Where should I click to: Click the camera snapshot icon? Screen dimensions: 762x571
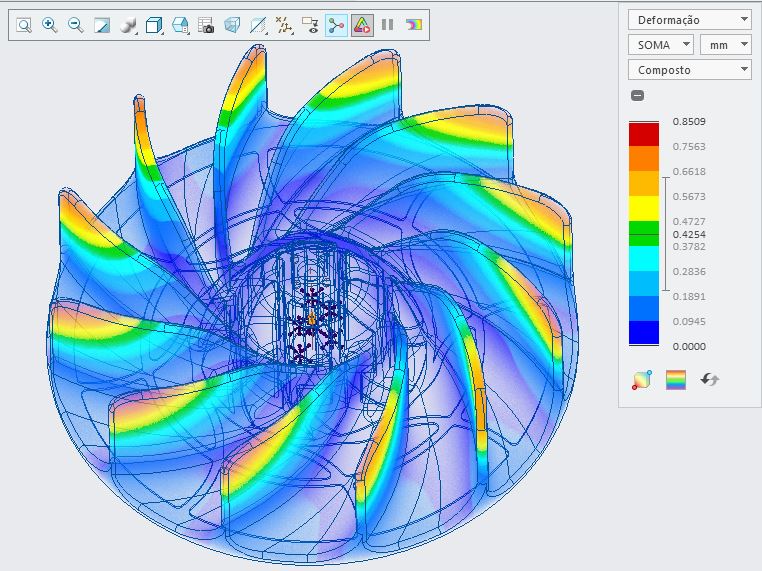pyautogui.click(x=205, y=25)
